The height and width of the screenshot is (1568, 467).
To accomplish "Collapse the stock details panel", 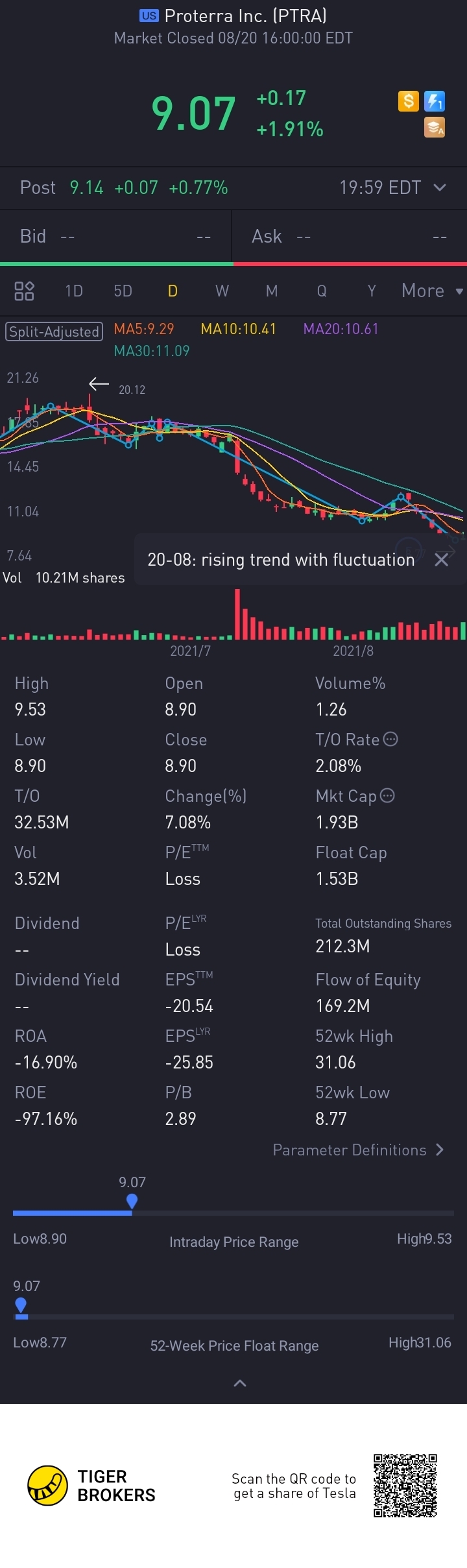I will point(239,1384).
